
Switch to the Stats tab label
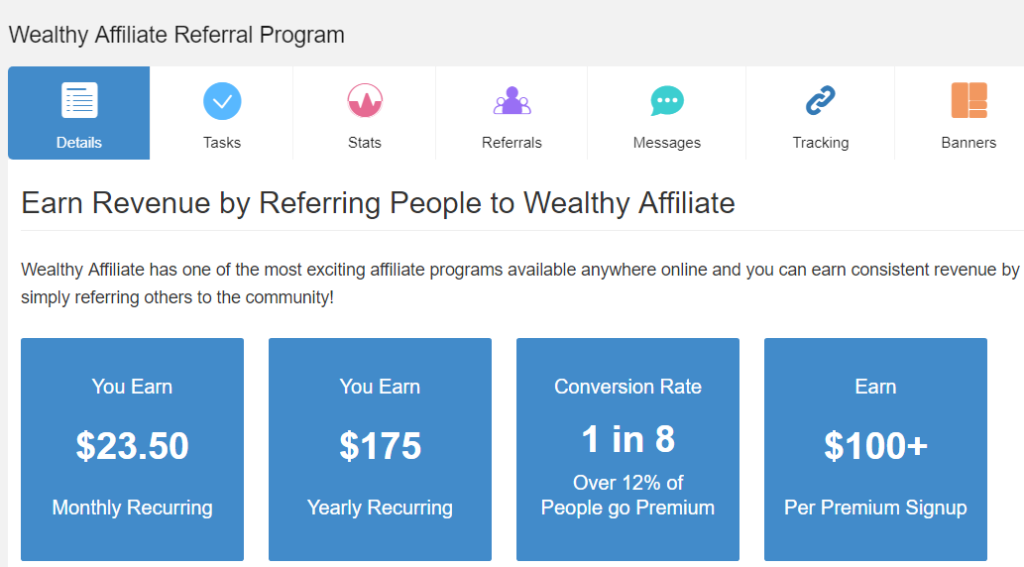coord(364,142)
